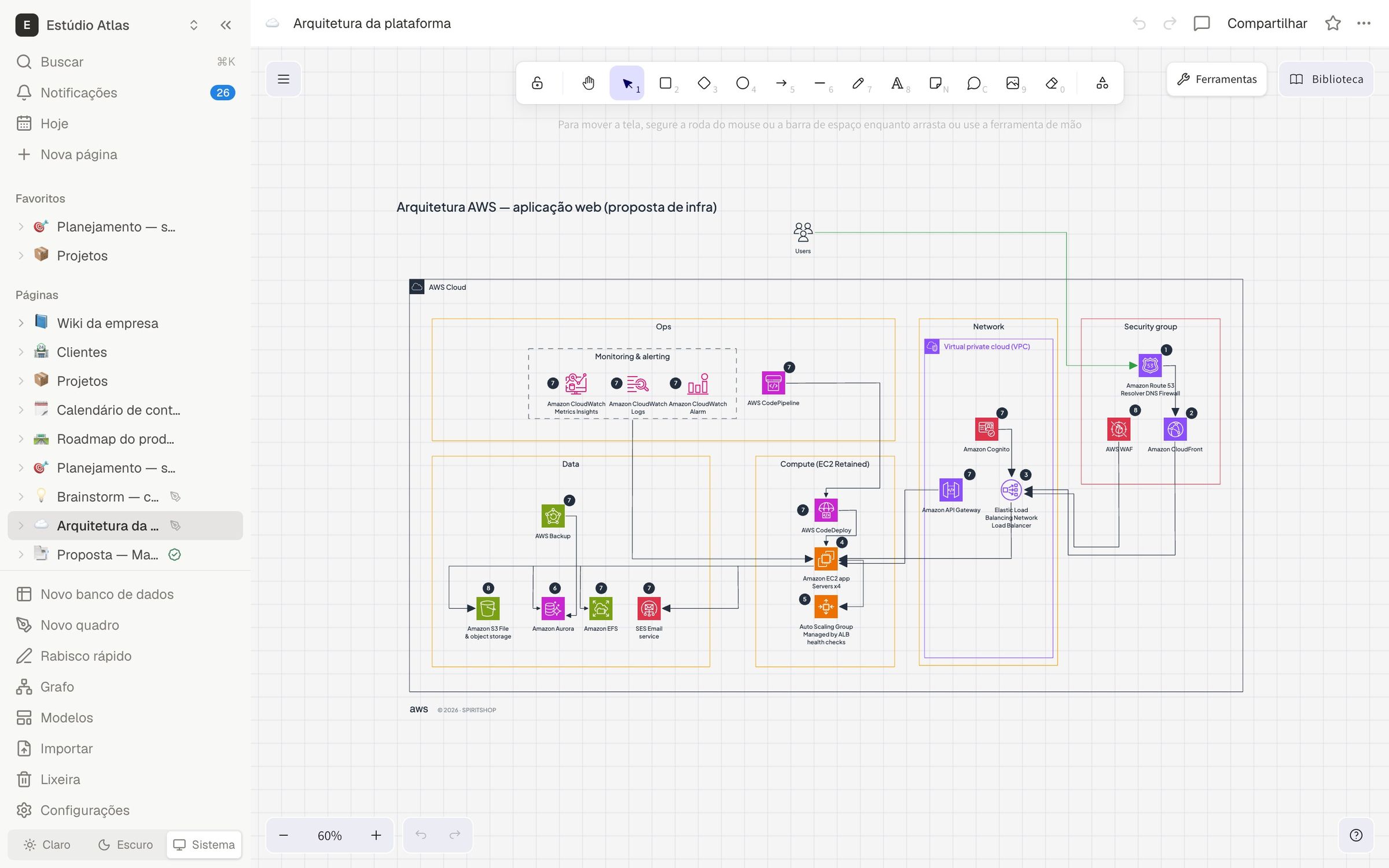
Task: Expand the Clientes page tree
Action: coord(21,352)
